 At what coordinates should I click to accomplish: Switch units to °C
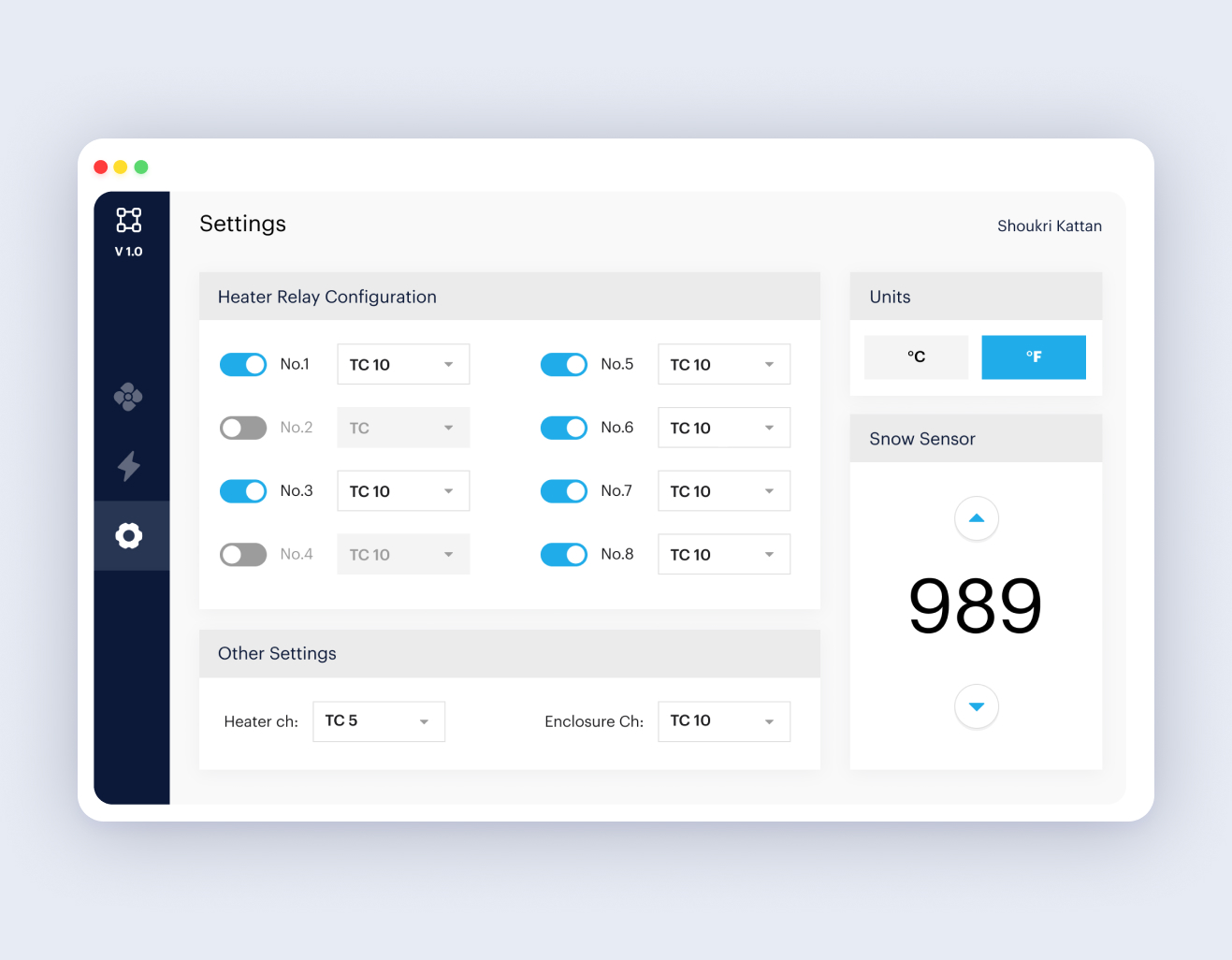pos(916,357)
